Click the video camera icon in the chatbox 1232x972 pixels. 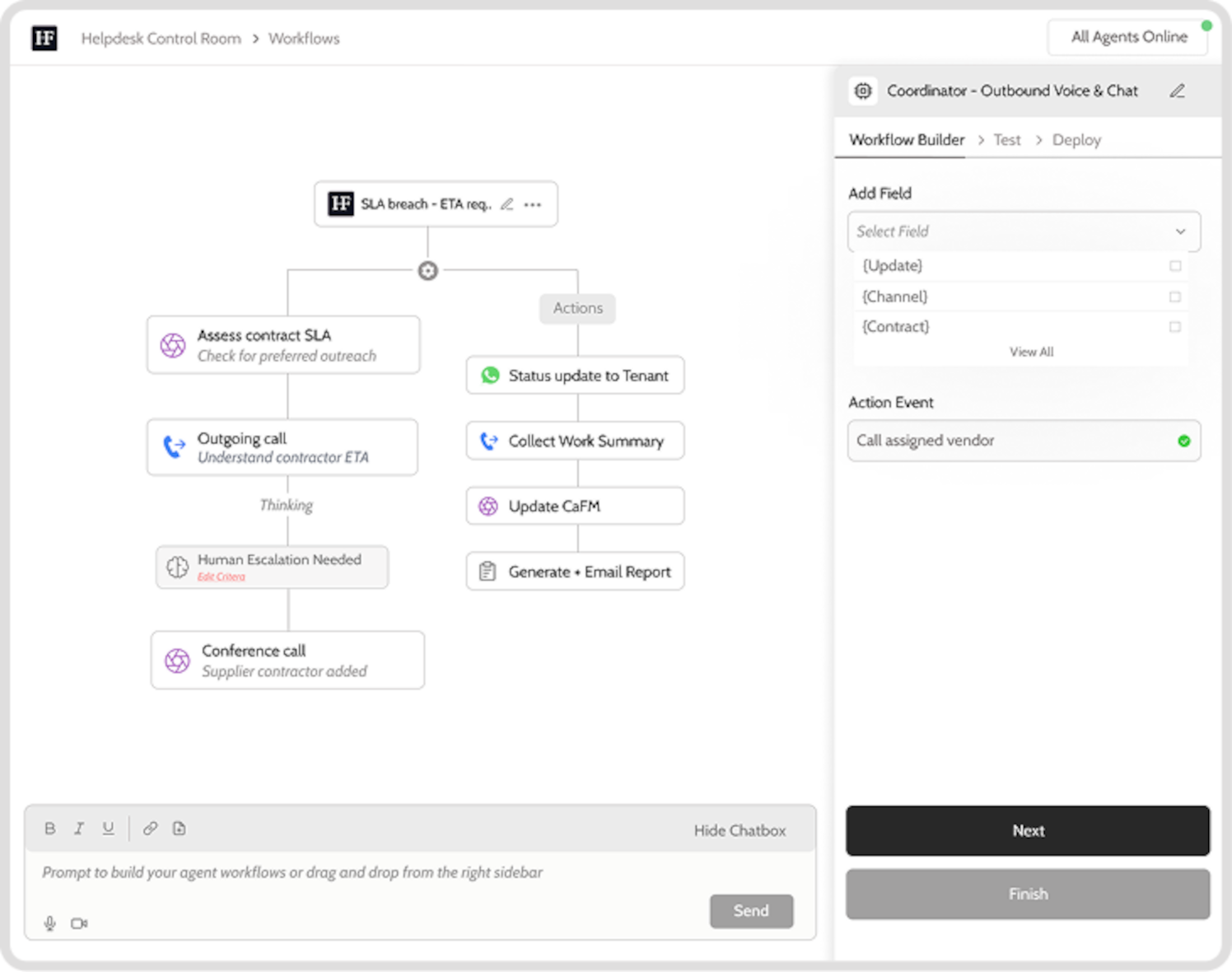pyautogui.click(x=79, y=923)
